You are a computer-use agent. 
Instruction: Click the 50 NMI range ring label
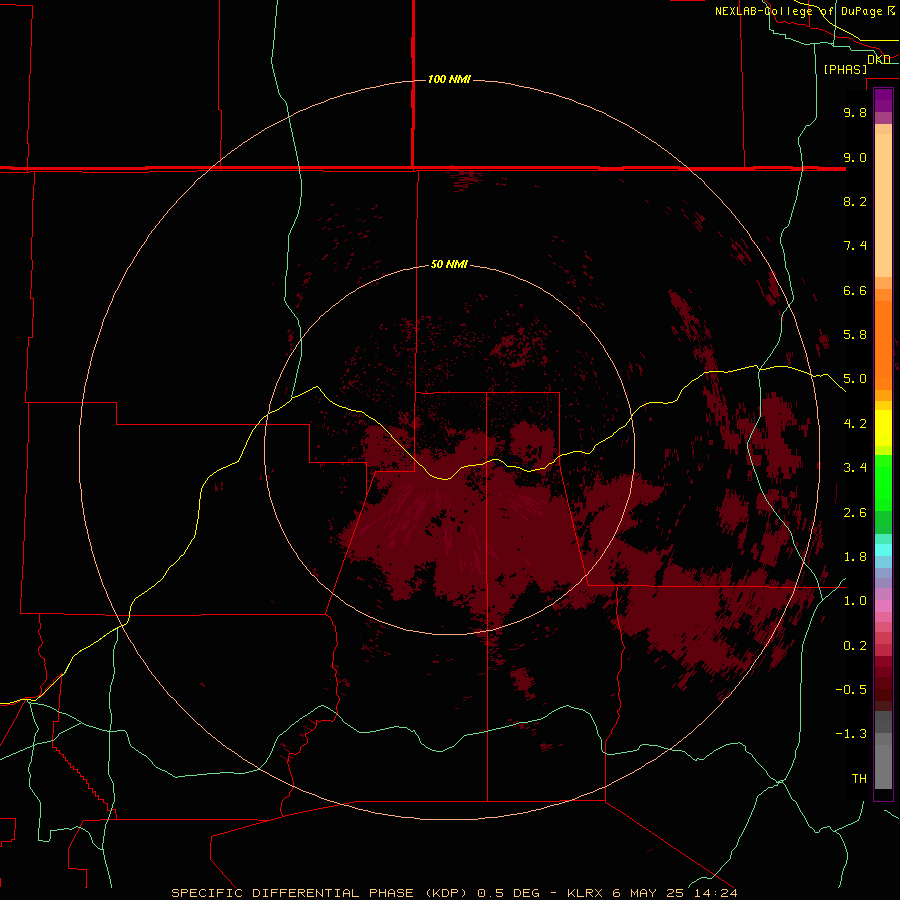pyautogui.click(x=449, y=264)
